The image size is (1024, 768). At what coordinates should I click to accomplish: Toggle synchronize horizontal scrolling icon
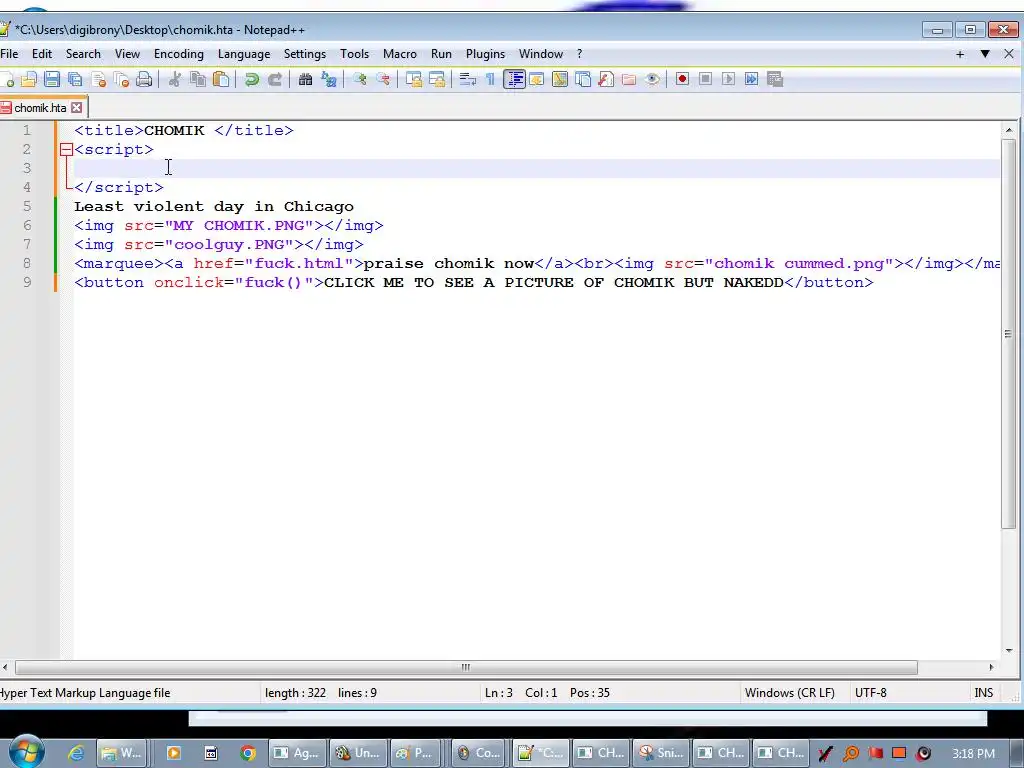(x=437, y=79)
